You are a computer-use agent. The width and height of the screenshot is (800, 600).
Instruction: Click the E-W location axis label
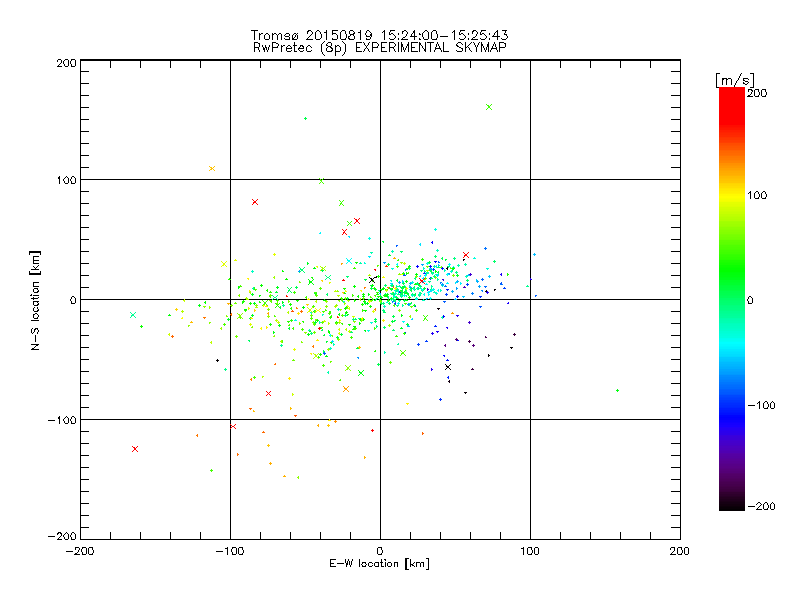tap(380, 565)
